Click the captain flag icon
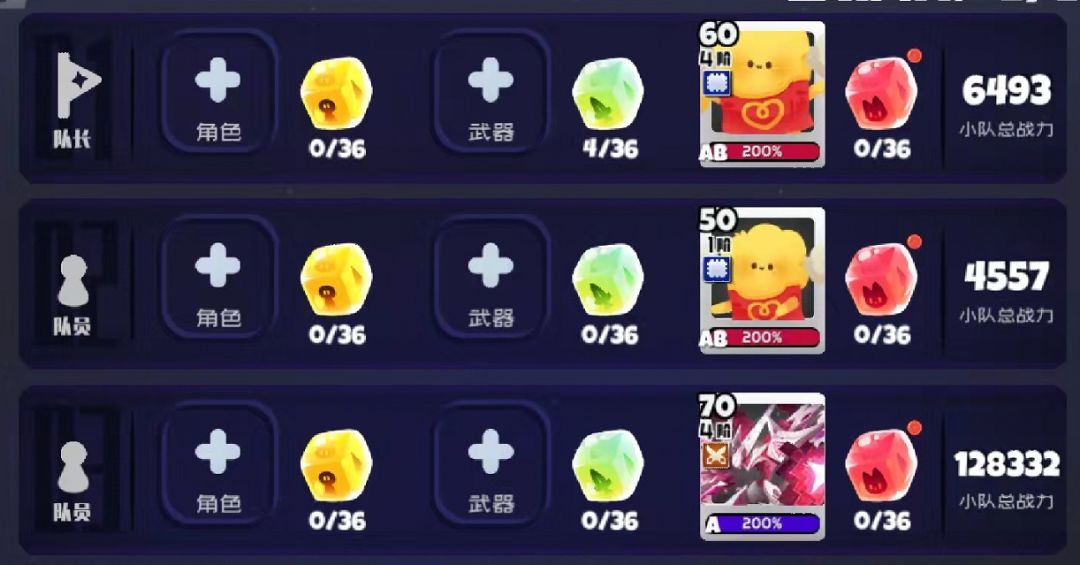 (x=77, y=85)
